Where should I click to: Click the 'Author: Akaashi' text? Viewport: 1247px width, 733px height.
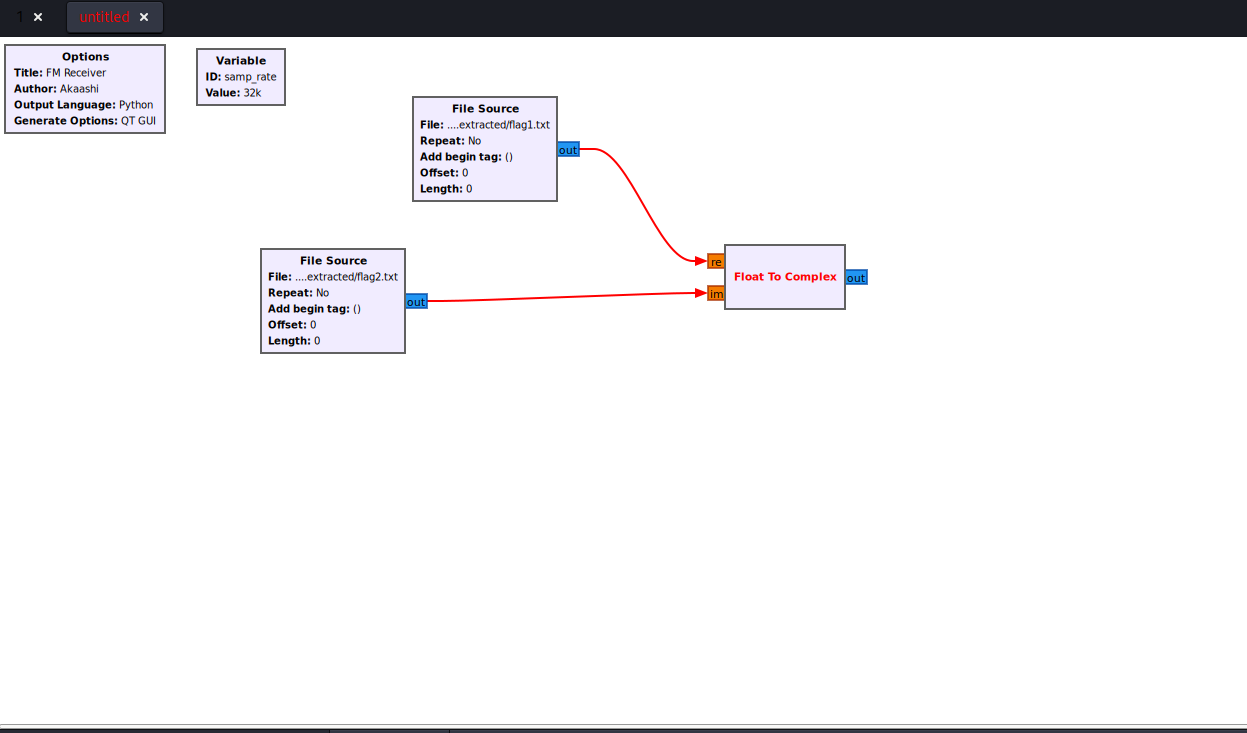(56, 89)
